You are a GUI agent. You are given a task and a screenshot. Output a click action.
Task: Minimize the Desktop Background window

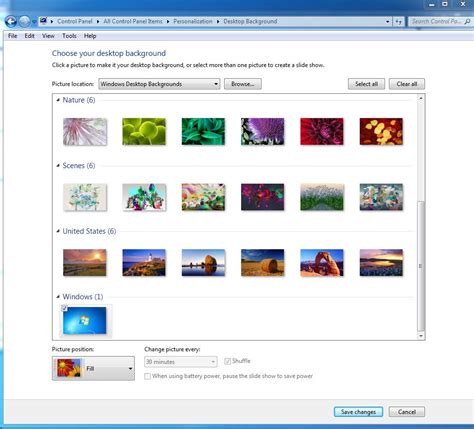pos(432,4)
